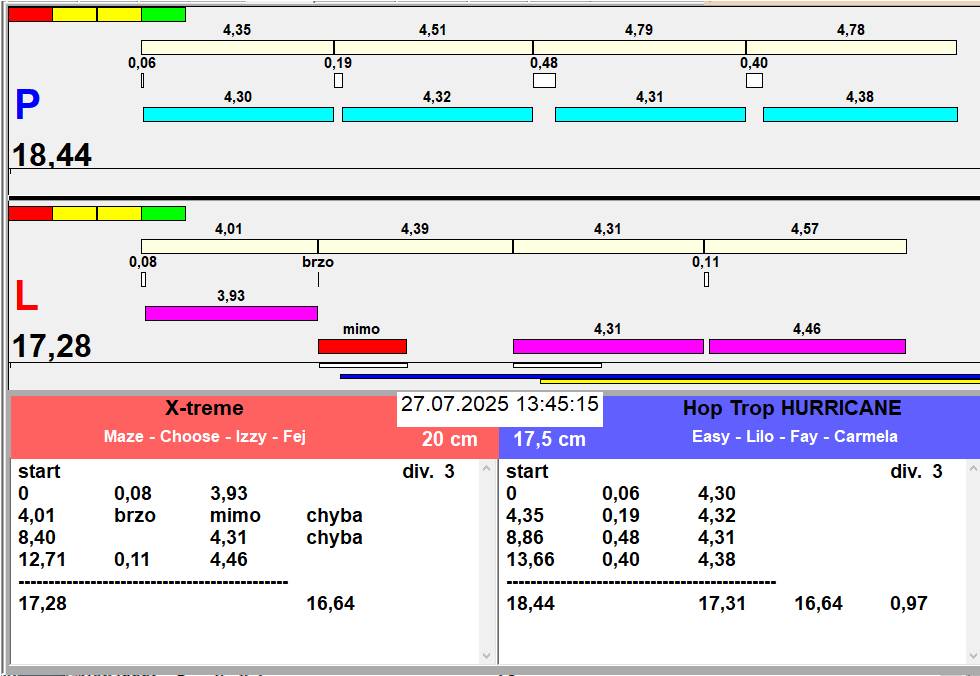Select the cyan 4,30 run bar
The image size is (980, 676).
tap(238, 114)
